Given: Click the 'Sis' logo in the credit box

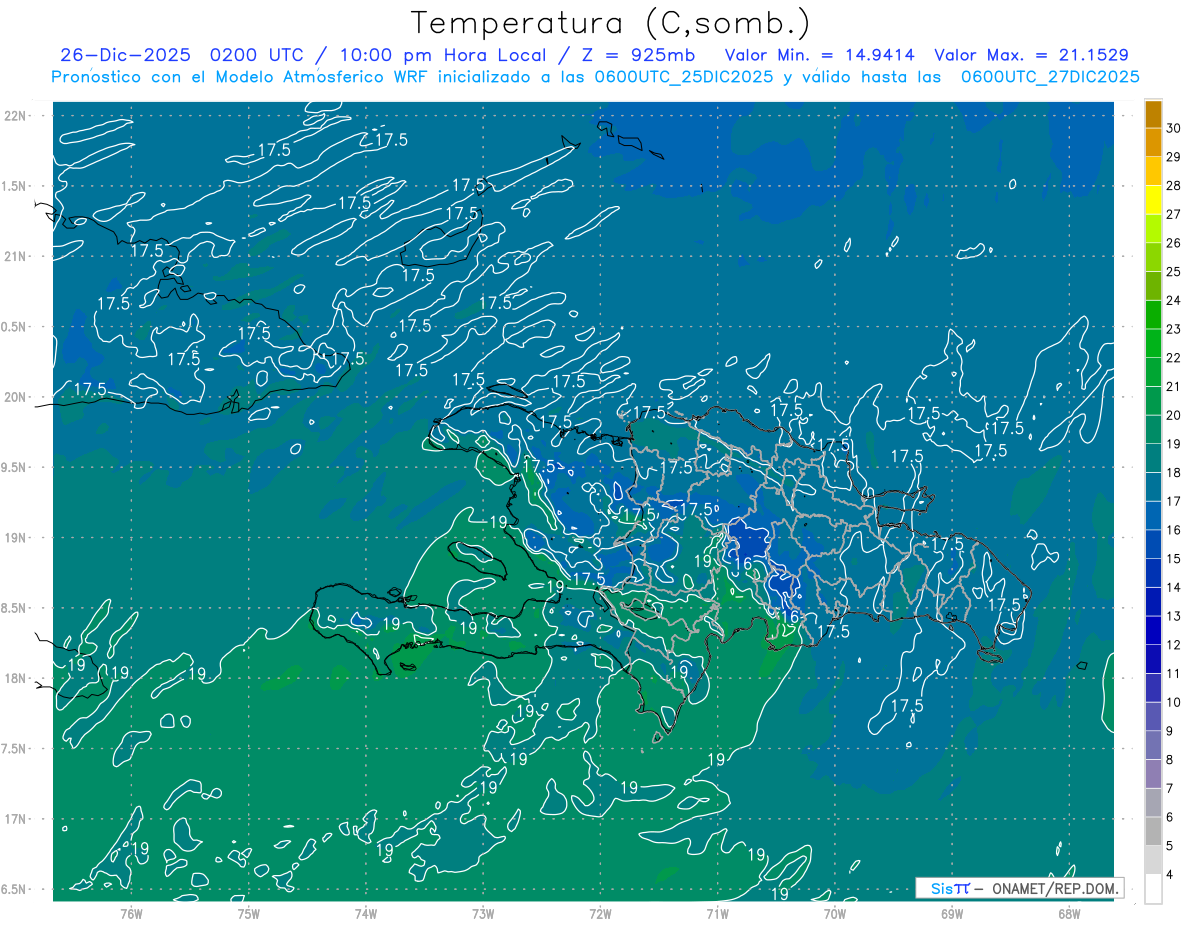Looking at the screenshot, I should [x=941, y=888].
